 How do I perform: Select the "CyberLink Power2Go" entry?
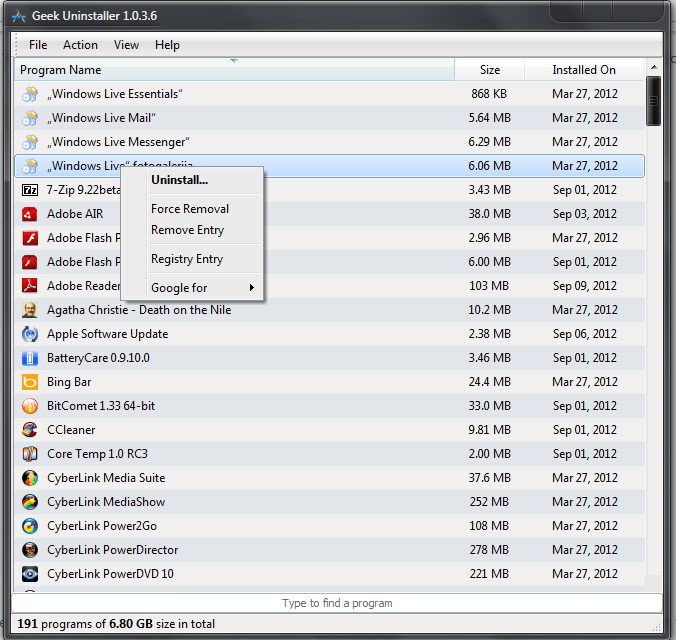[329, 526]
